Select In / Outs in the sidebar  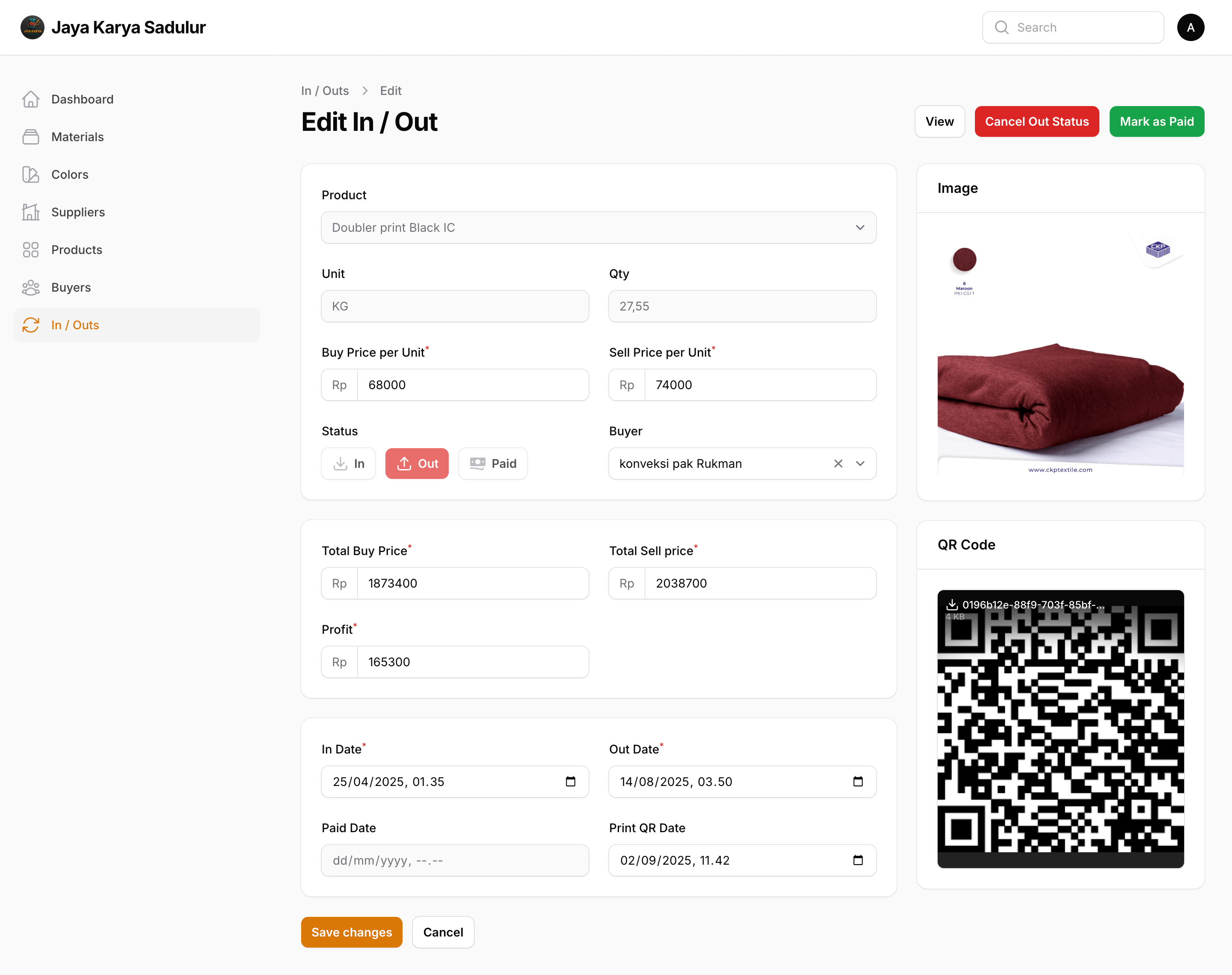point(75,325)
